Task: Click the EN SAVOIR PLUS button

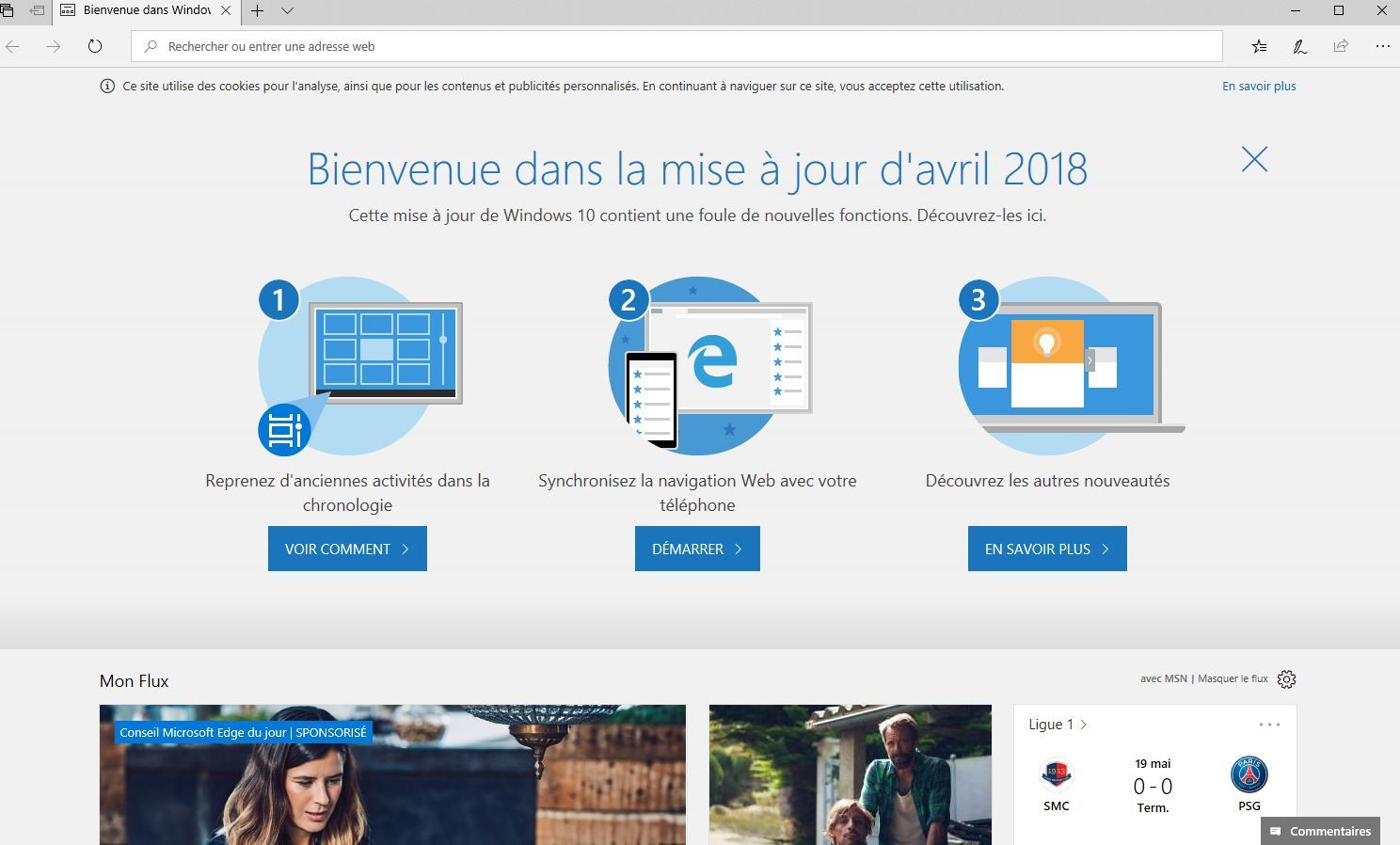Action: (1047, 549)
